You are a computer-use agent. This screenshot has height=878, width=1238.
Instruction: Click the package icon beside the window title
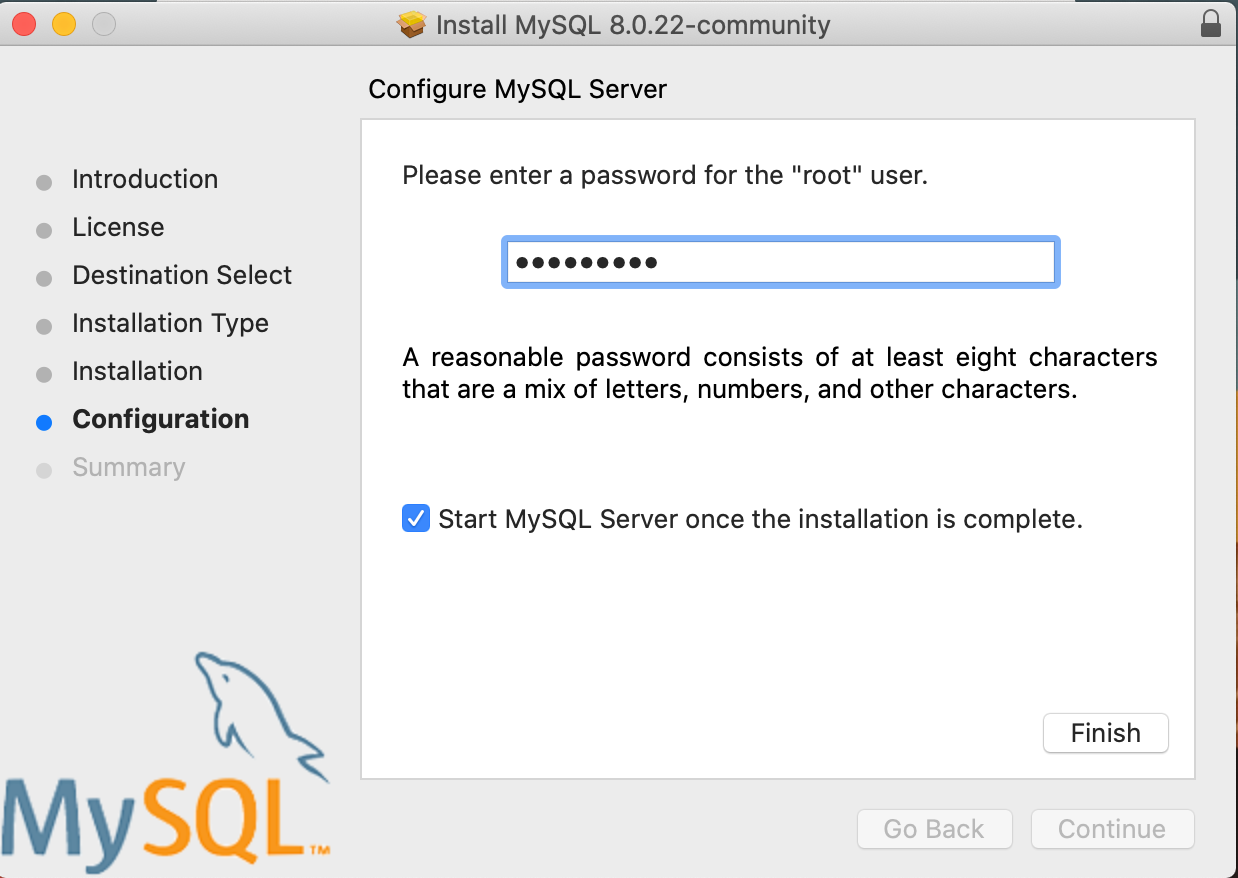coord(411,25)
